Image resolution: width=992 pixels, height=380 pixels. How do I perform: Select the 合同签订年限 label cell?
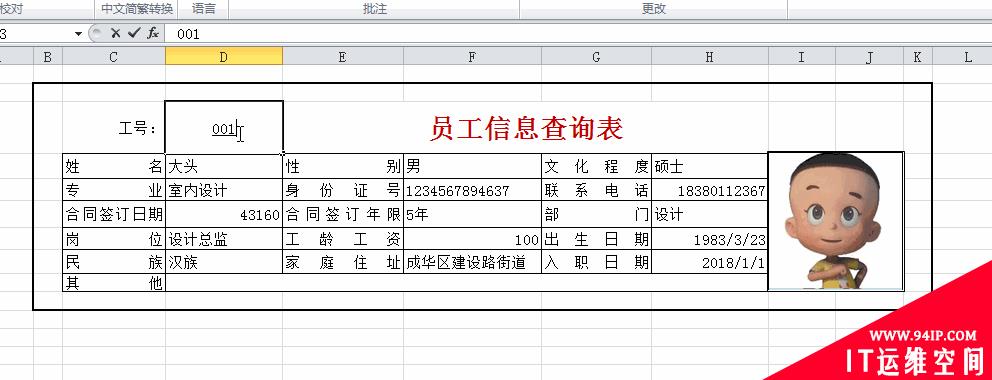pyautogui.click(x=343, y=215)
